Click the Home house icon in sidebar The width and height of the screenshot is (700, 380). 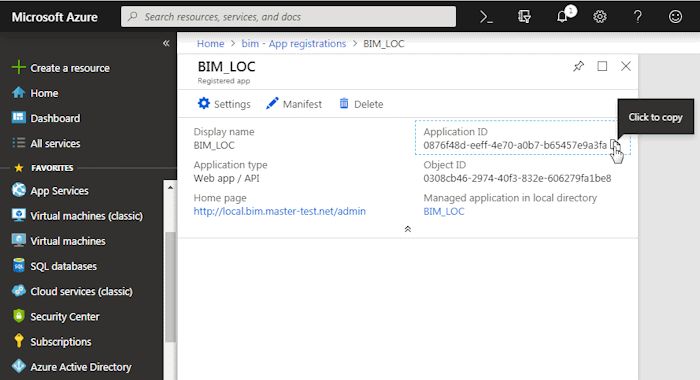coord(18,93)
